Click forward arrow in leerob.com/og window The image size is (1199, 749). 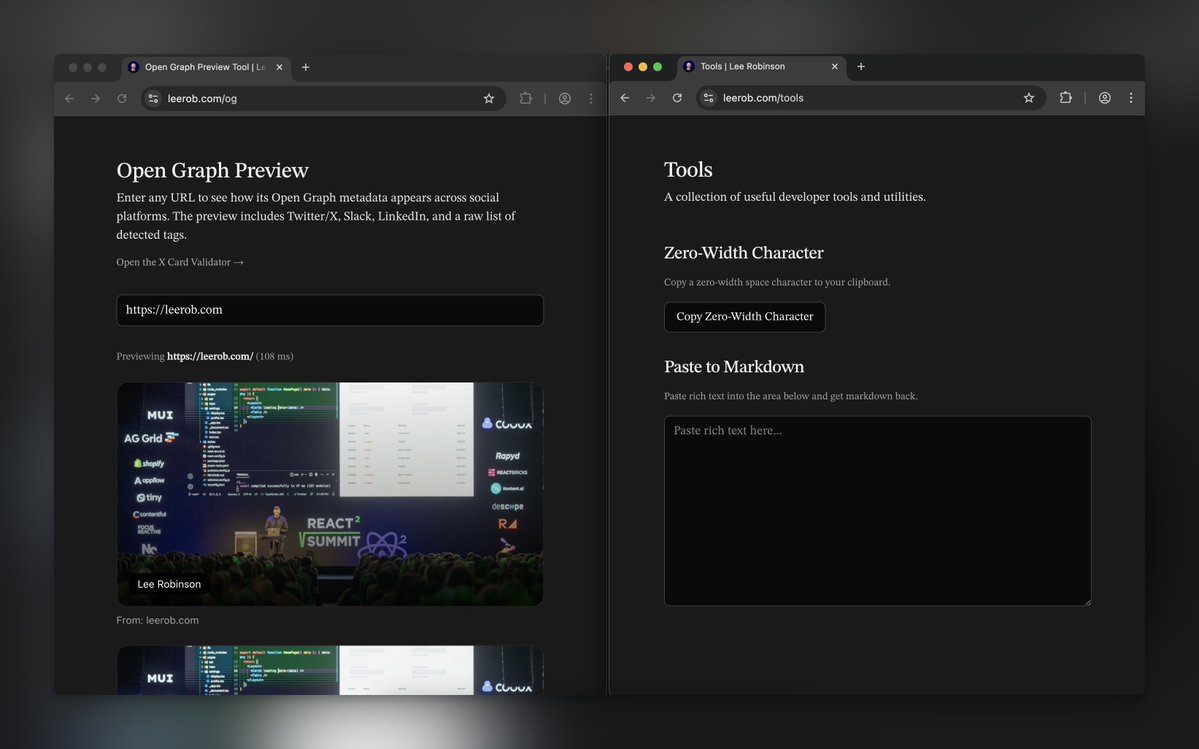click(96, 99)
